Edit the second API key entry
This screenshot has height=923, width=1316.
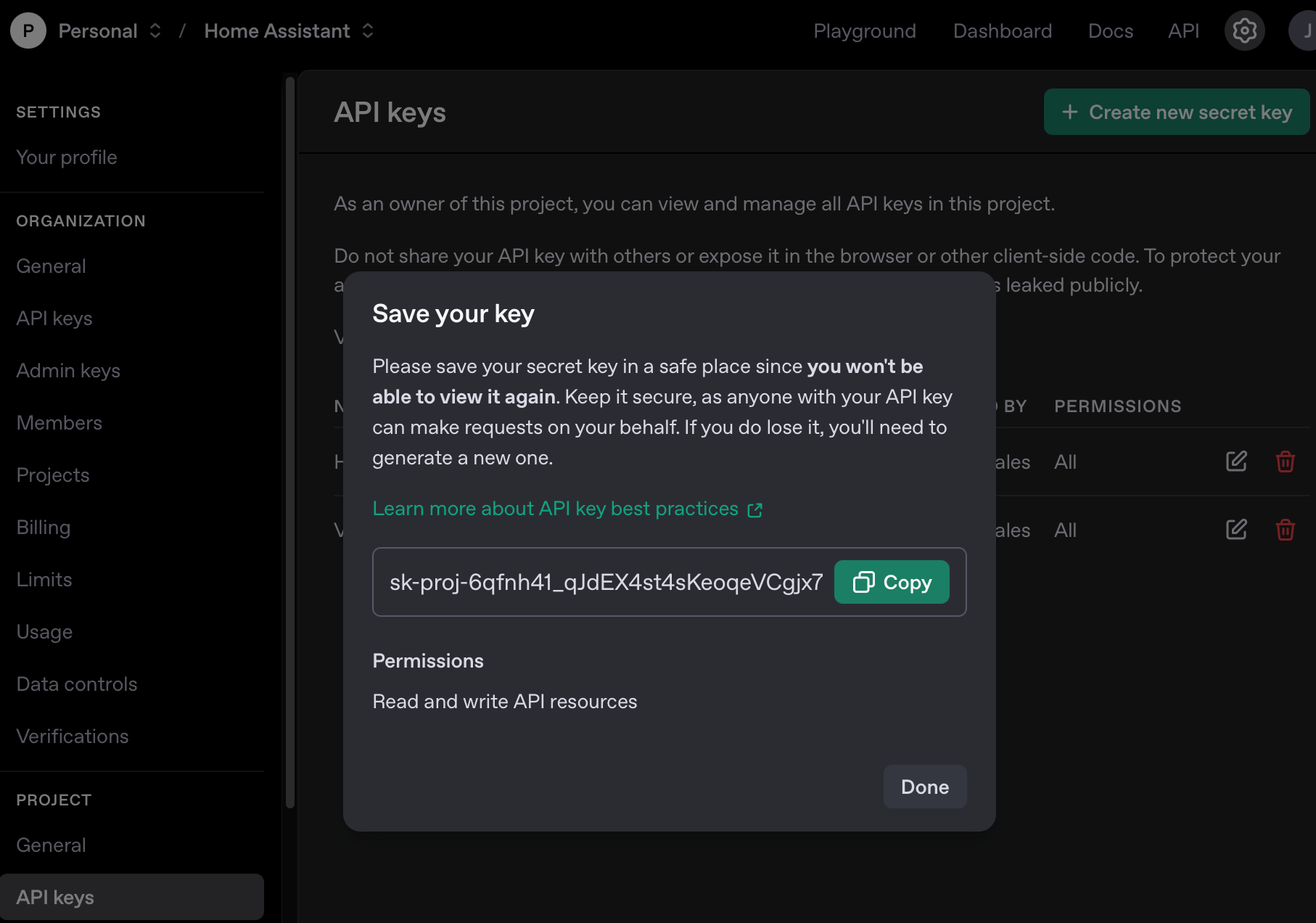tap(1236, 530)
